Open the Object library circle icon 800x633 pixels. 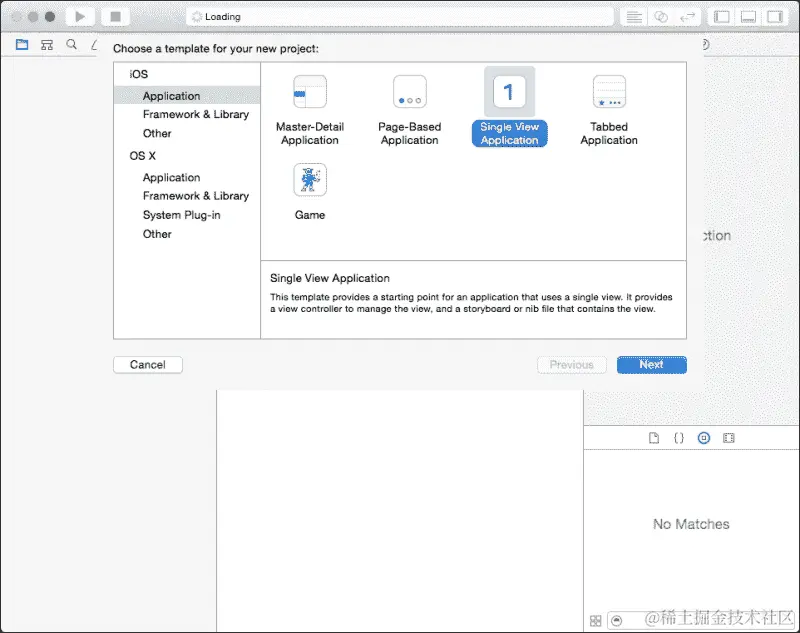tap(704, 438)
